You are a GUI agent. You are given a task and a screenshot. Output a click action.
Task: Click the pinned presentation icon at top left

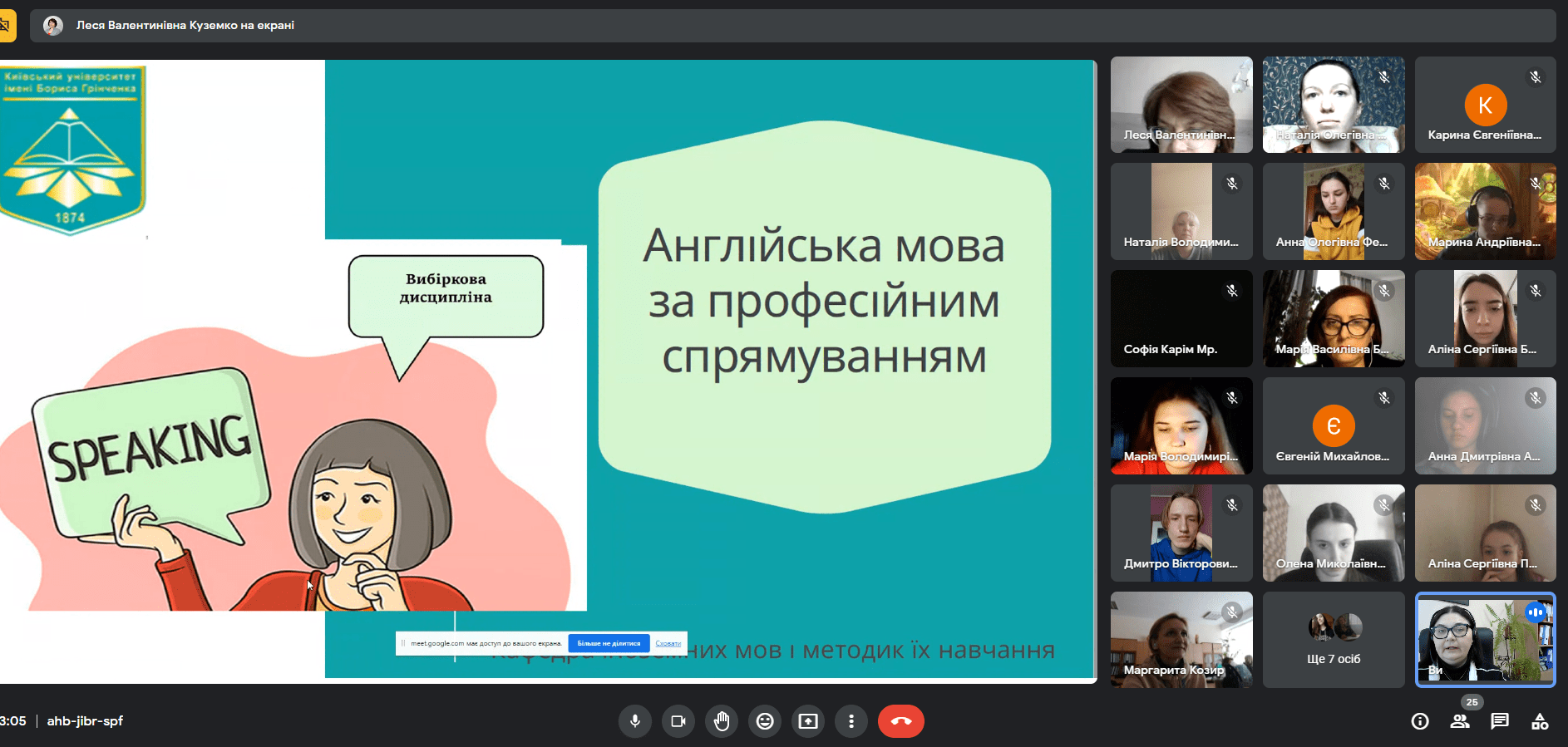point(7,26)
